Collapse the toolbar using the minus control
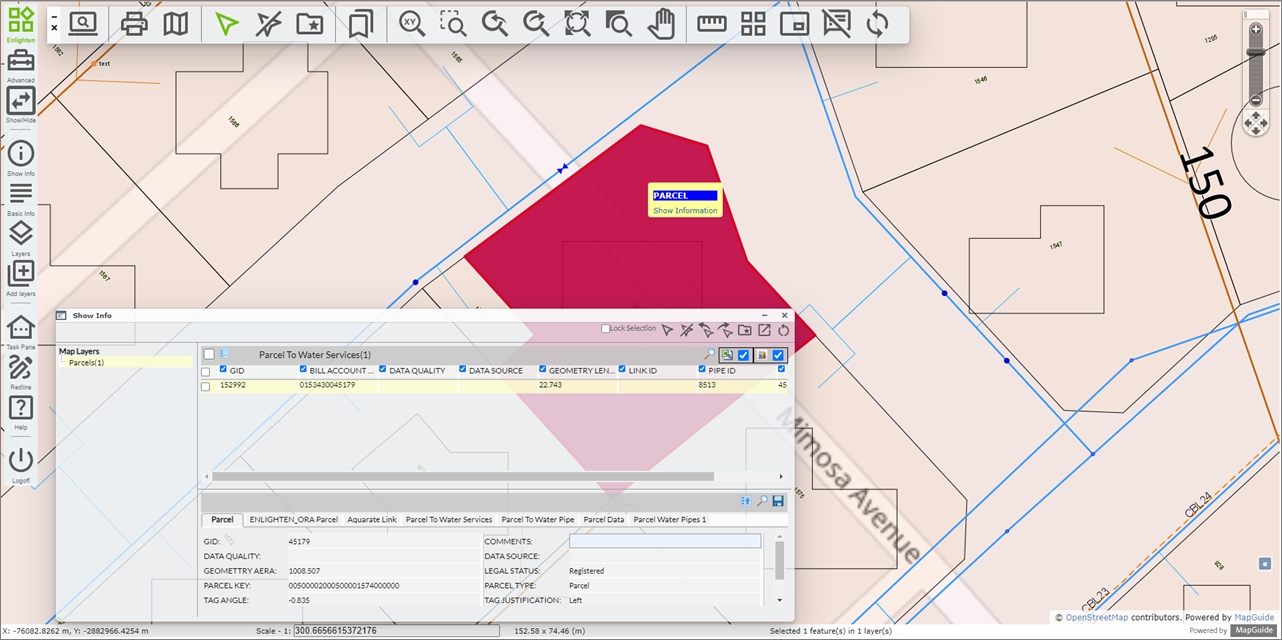 point(54,15)
